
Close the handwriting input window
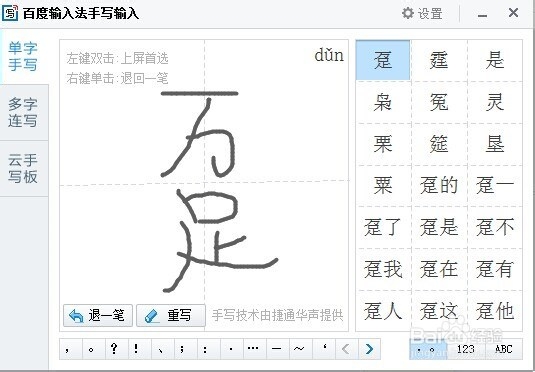(513, 13)
